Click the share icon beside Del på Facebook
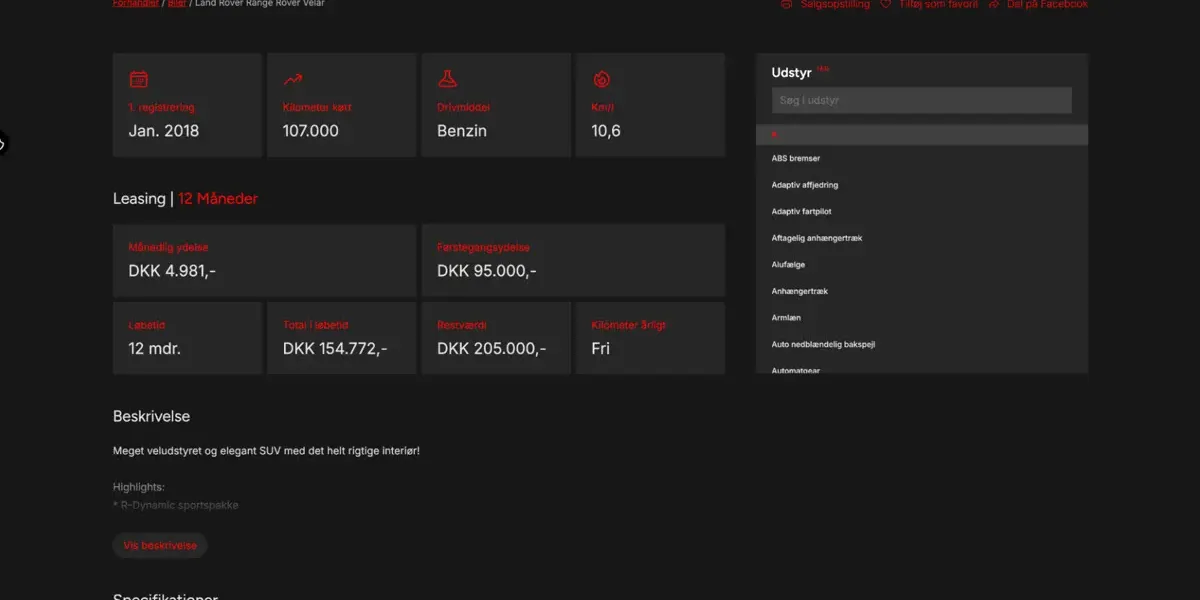Screen dimensions: 1200x600 [994, 4]
